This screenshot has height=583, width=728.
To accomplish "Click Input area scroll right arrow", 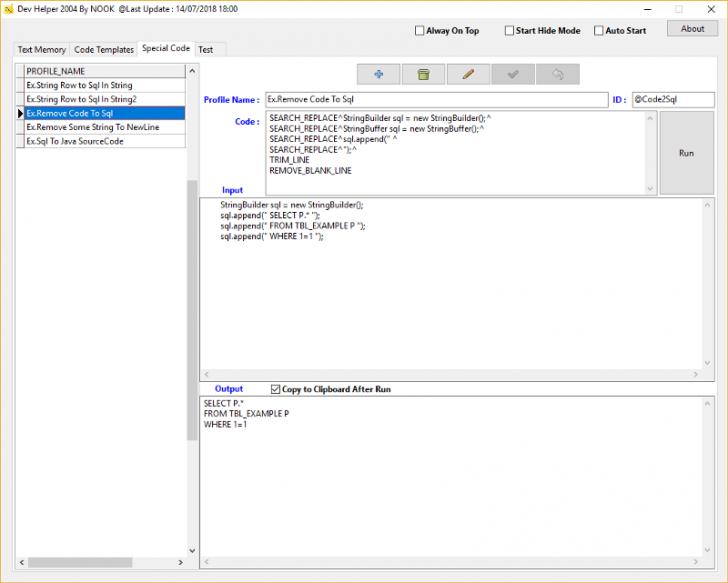I will [696, 374].
